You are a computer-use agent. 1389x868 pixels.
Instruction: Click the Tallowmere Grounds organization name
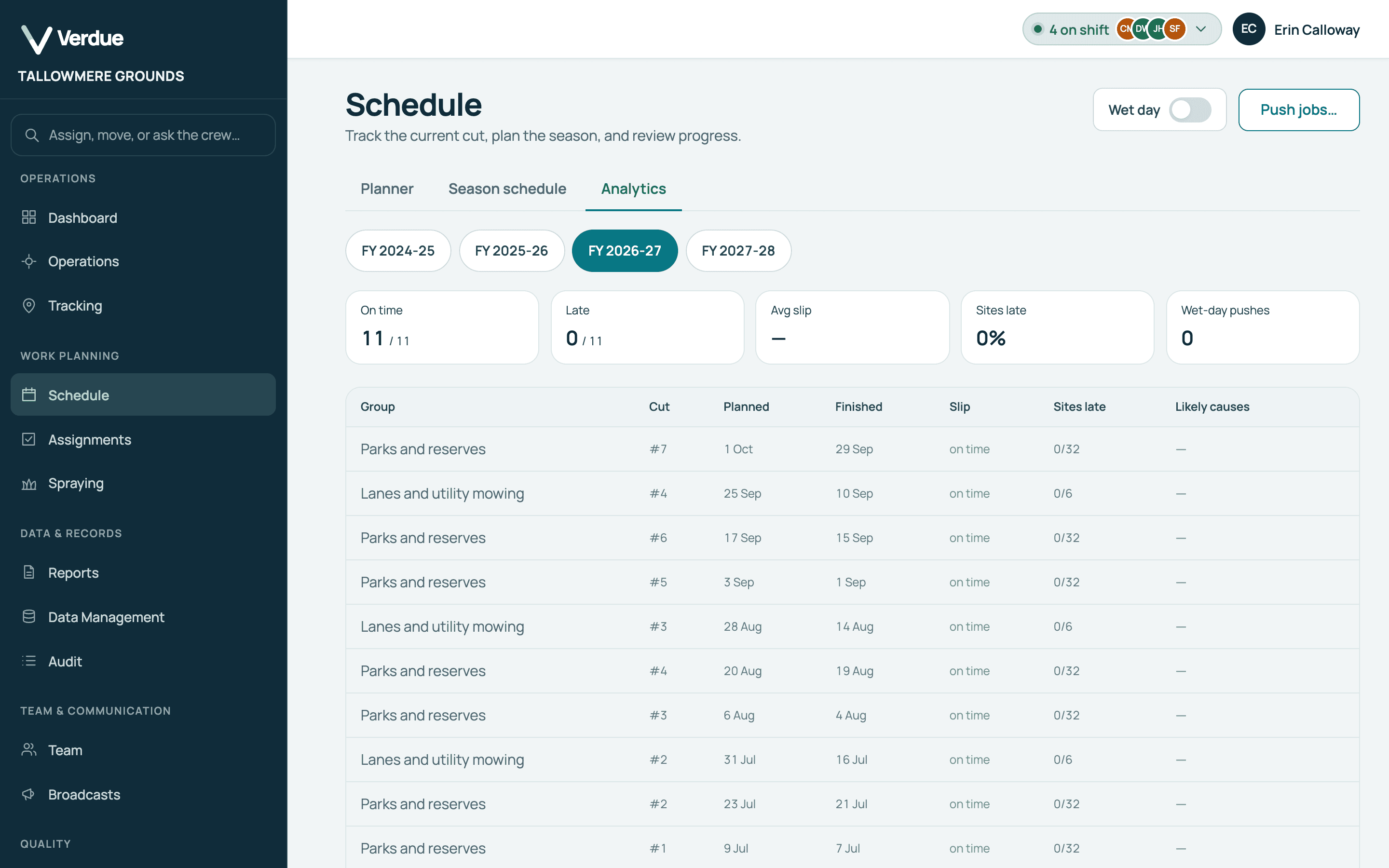click(101, 76)
